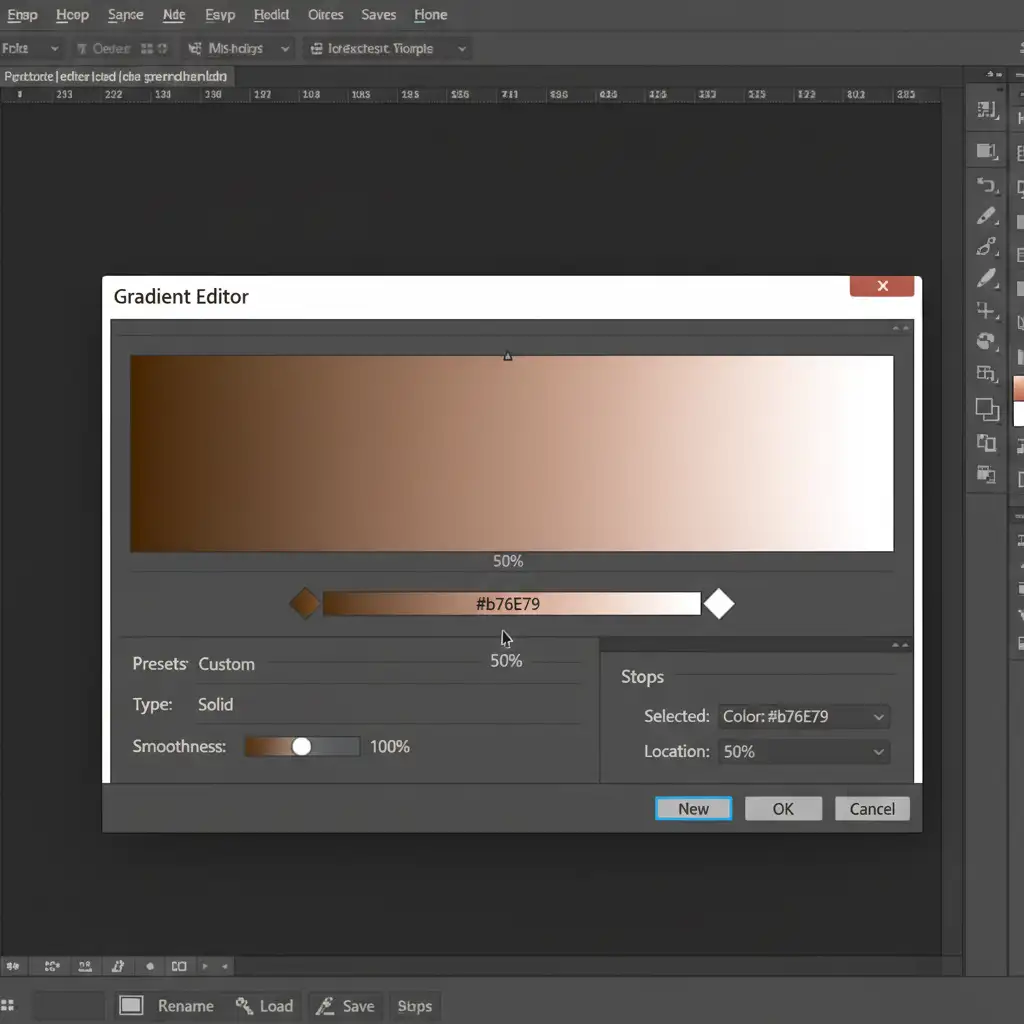Screen dimensions: 1024x1024
Task: Click the undo arrow tool icon
Action: 987,185
